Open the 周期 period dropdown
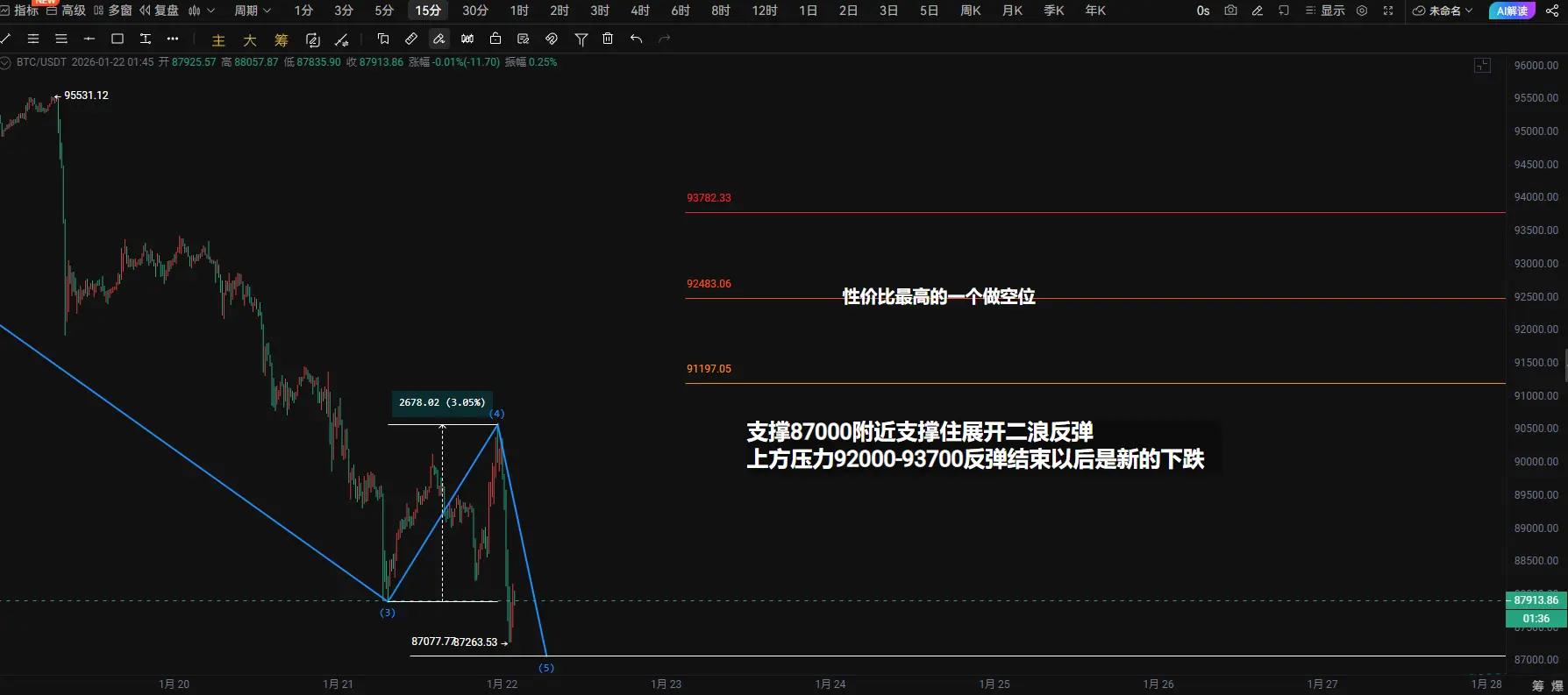This screenshot has width=1568, height=695. [x=253, y=11]
